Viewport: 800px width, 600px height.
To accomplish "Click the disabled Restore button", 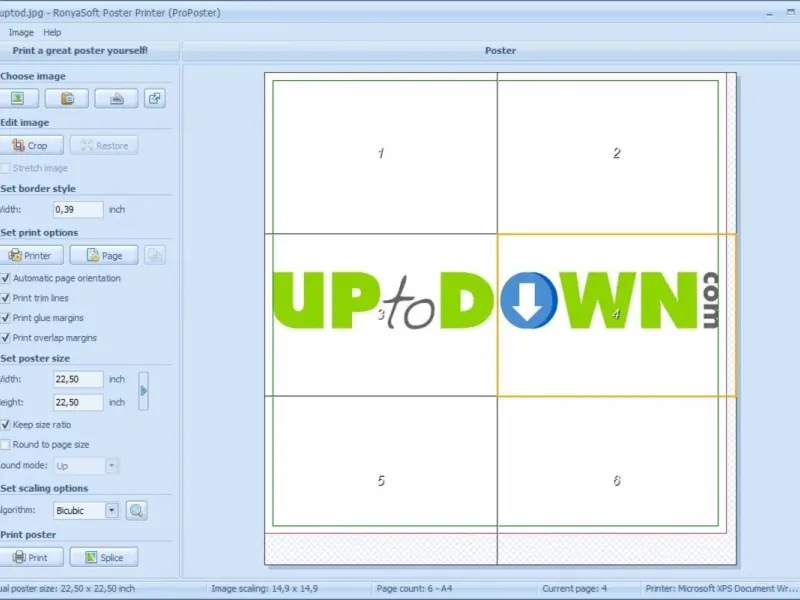I will pyautogui.click(x=104, y=145).
